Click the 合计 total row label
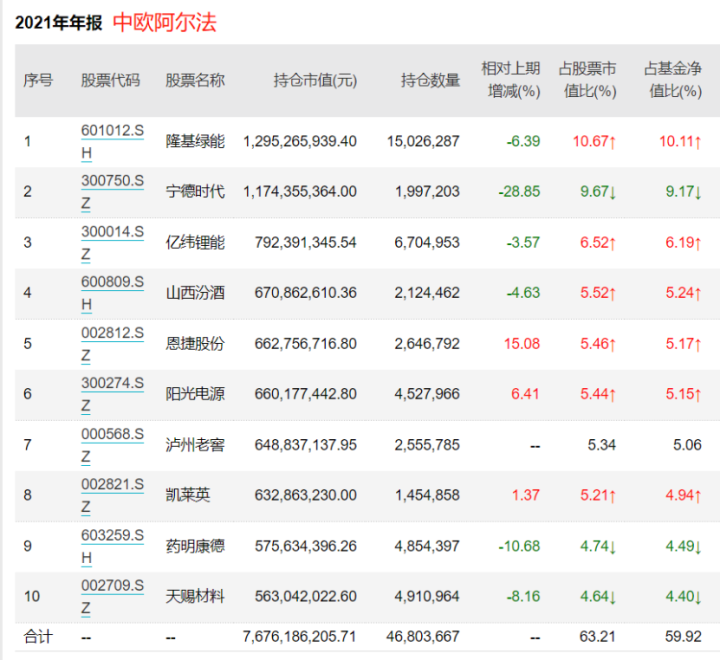Viewport: 720px width, 660px height. click(38, 637)
